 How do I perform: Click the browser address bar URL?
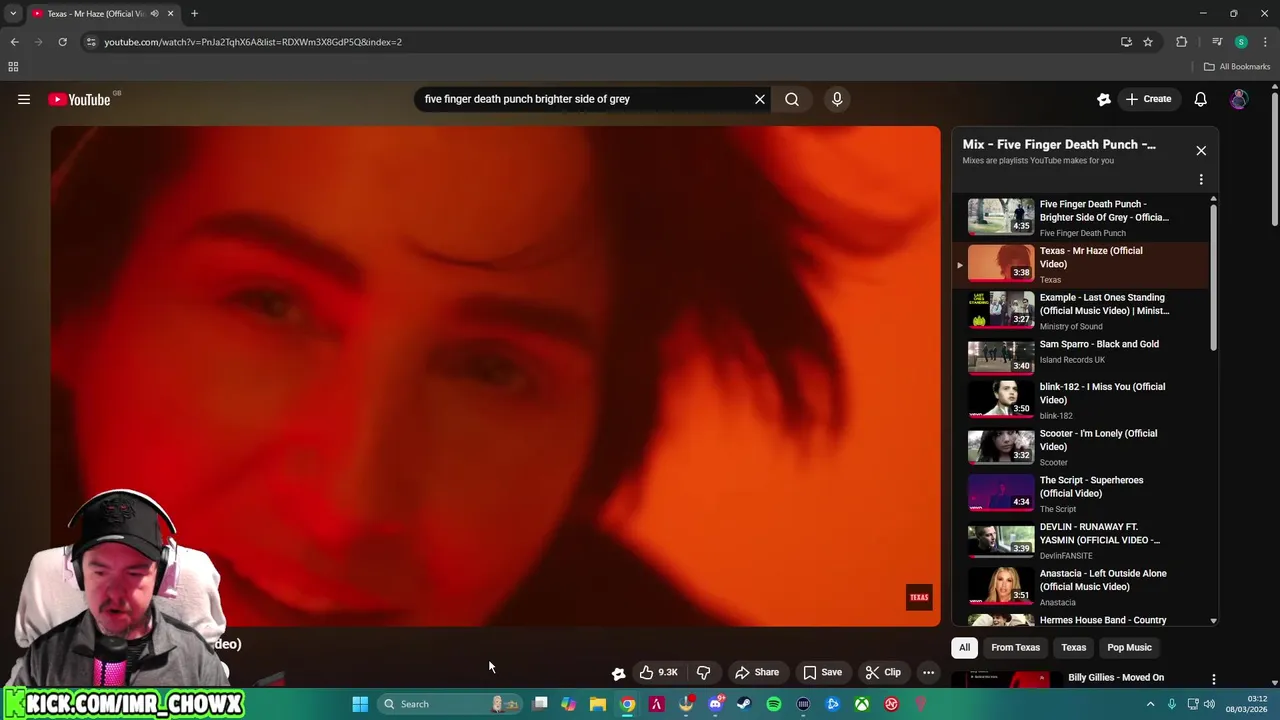pyautogui.click(x=253, y=42)
